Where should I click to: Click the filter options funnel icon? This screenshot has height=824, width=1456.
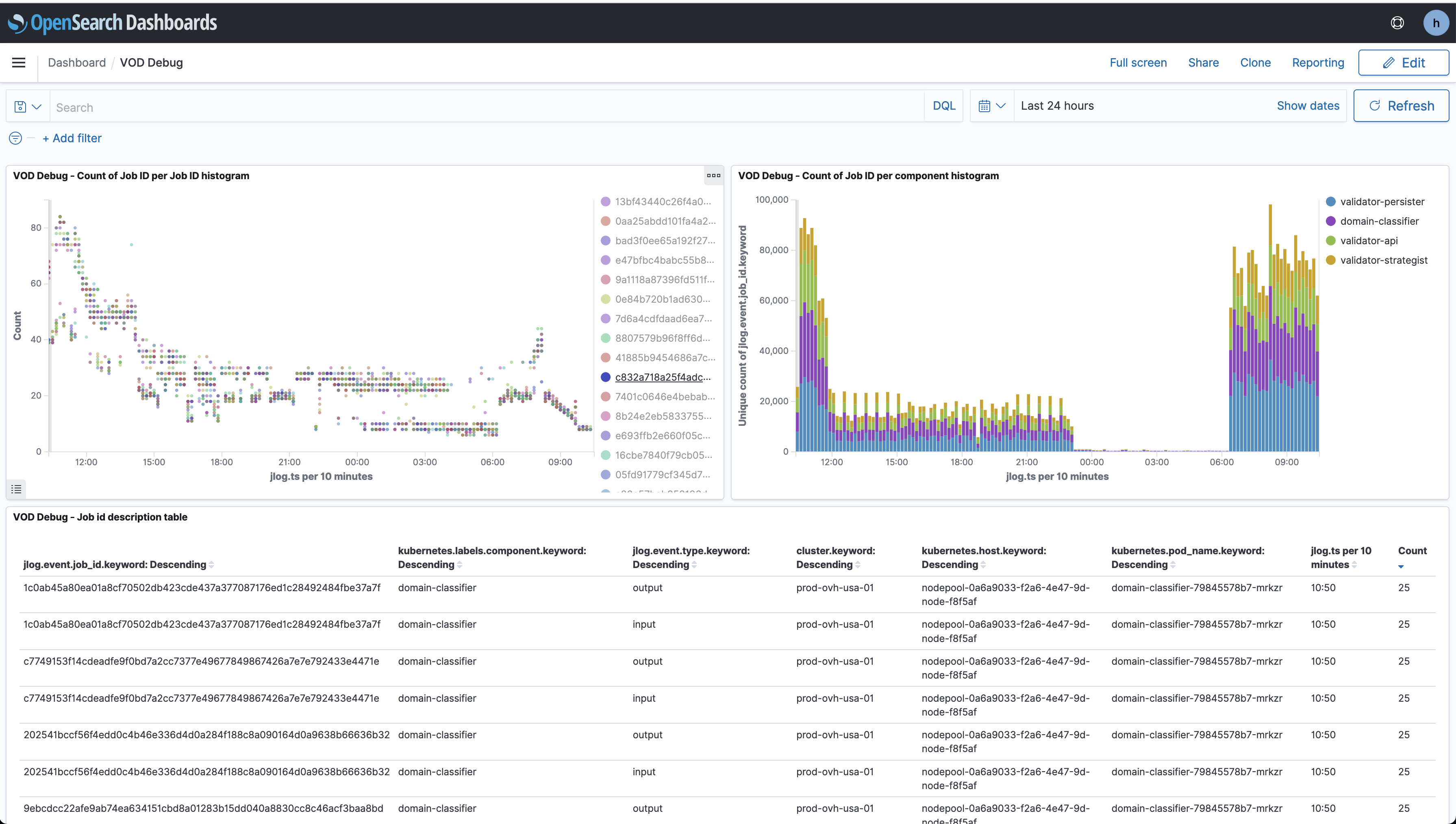tap(16, 138)
